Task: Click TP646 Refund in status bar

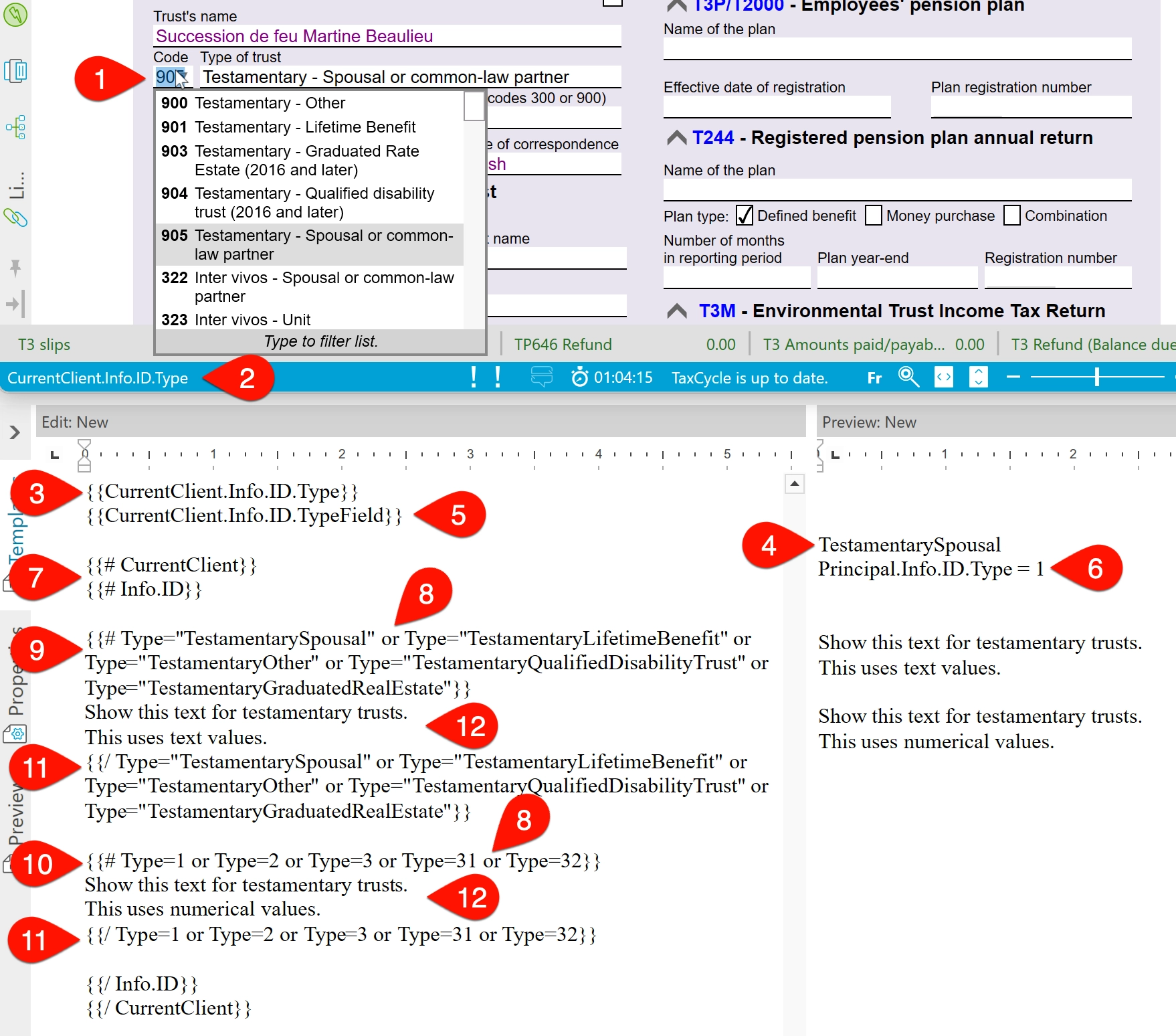Action: (563, 345)
